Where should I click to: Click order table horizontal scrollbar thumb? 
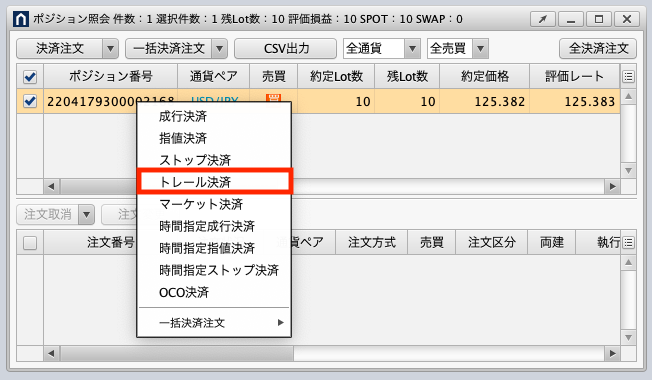click(177, 354)
